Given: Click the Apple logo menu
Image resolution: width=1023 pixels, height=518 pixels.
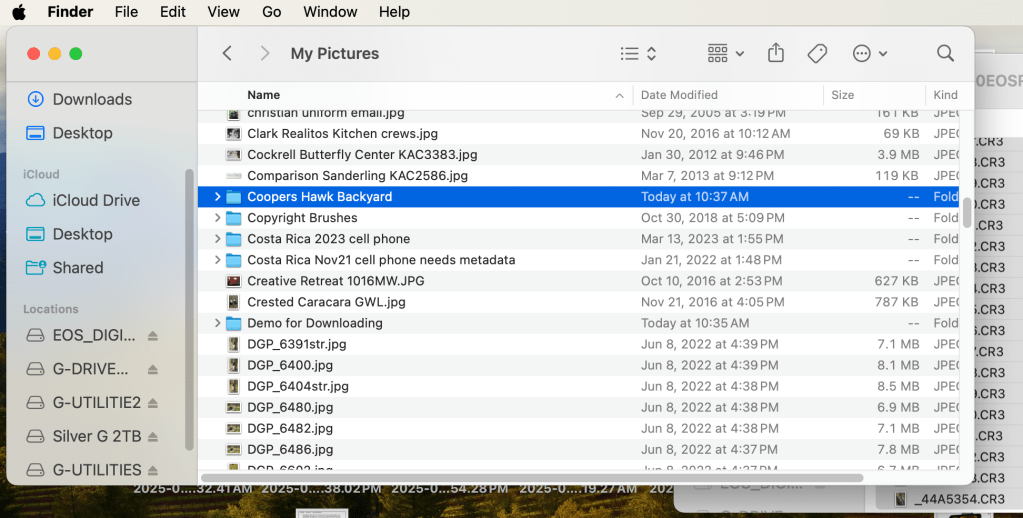Looking at the screenshot, I should pyautogui.click(x=19, y=12).
